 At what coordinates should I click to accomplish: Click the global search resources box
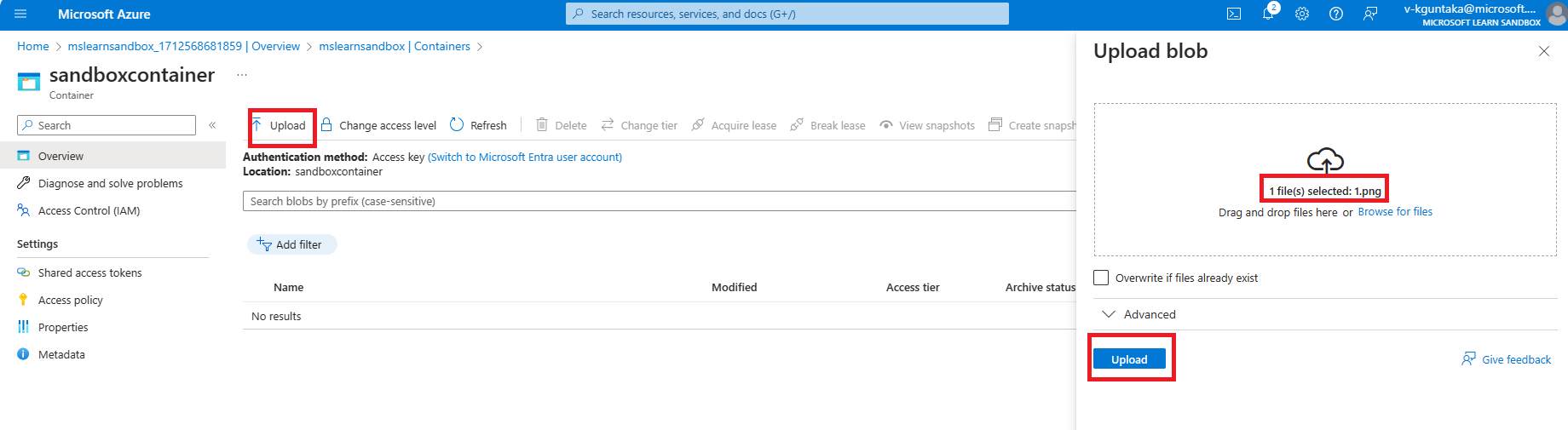pyautogui.click(x=787, y=14)
